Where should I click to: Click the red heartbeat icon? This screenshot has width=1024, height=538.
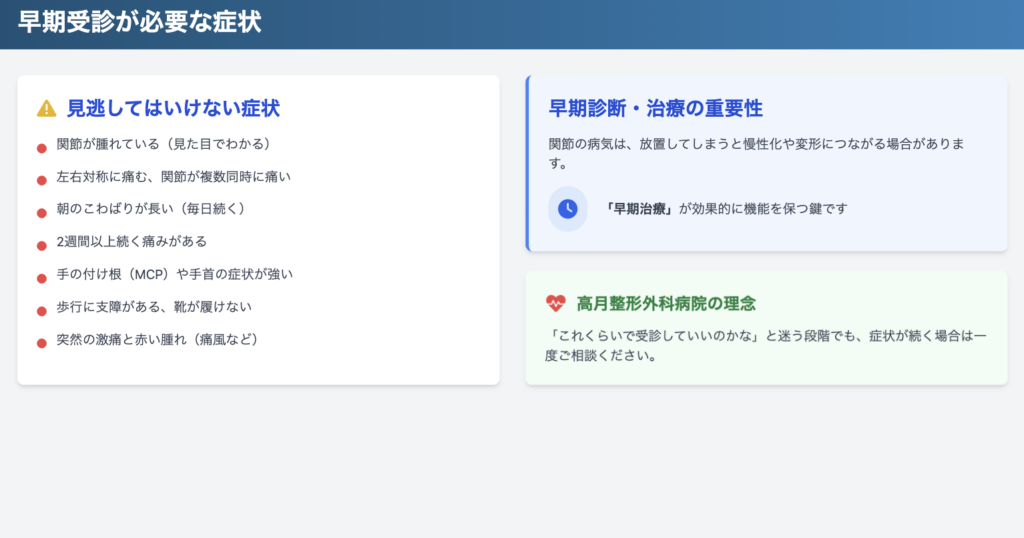coord(556,303)
